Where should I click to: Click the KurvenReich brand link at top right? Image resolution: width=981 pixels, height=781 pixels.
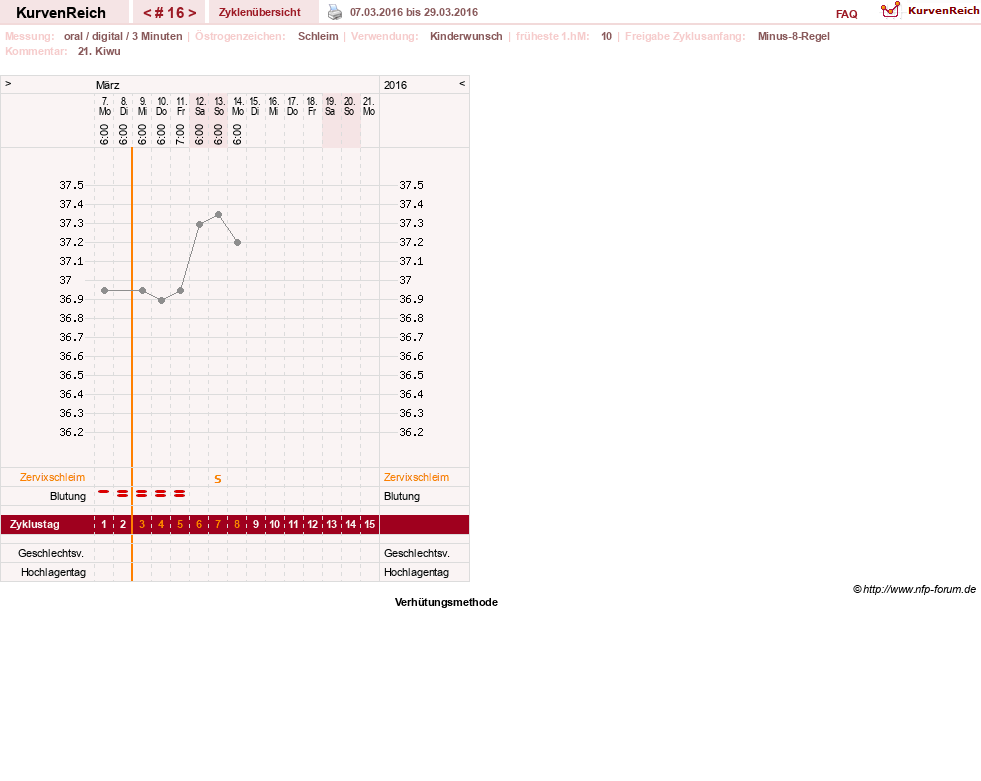click(943, 11)
